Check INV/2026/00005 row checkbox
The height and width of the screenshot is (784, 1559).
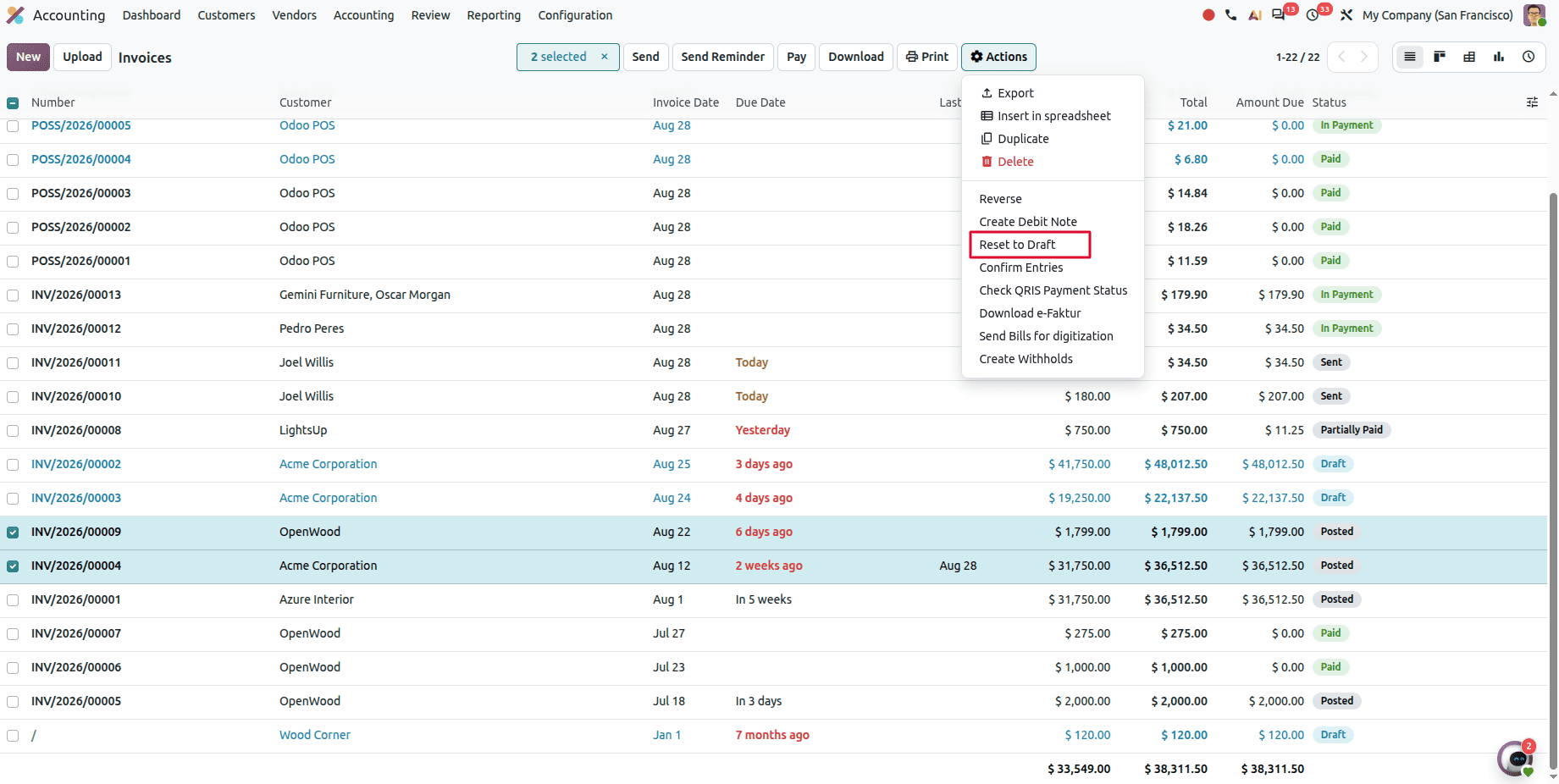click(x=13, y=702)
